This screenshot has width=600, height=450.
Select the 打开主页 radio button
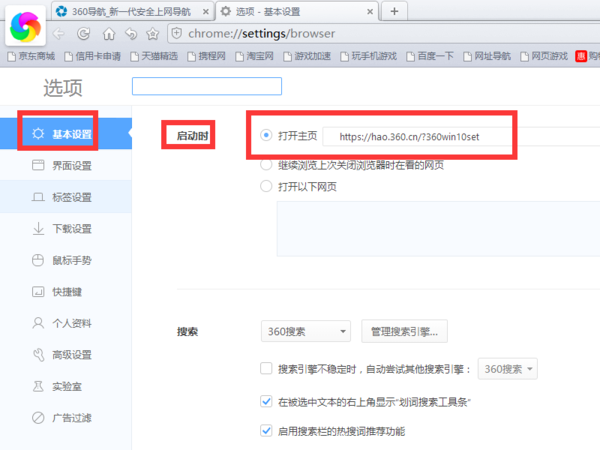266,135
